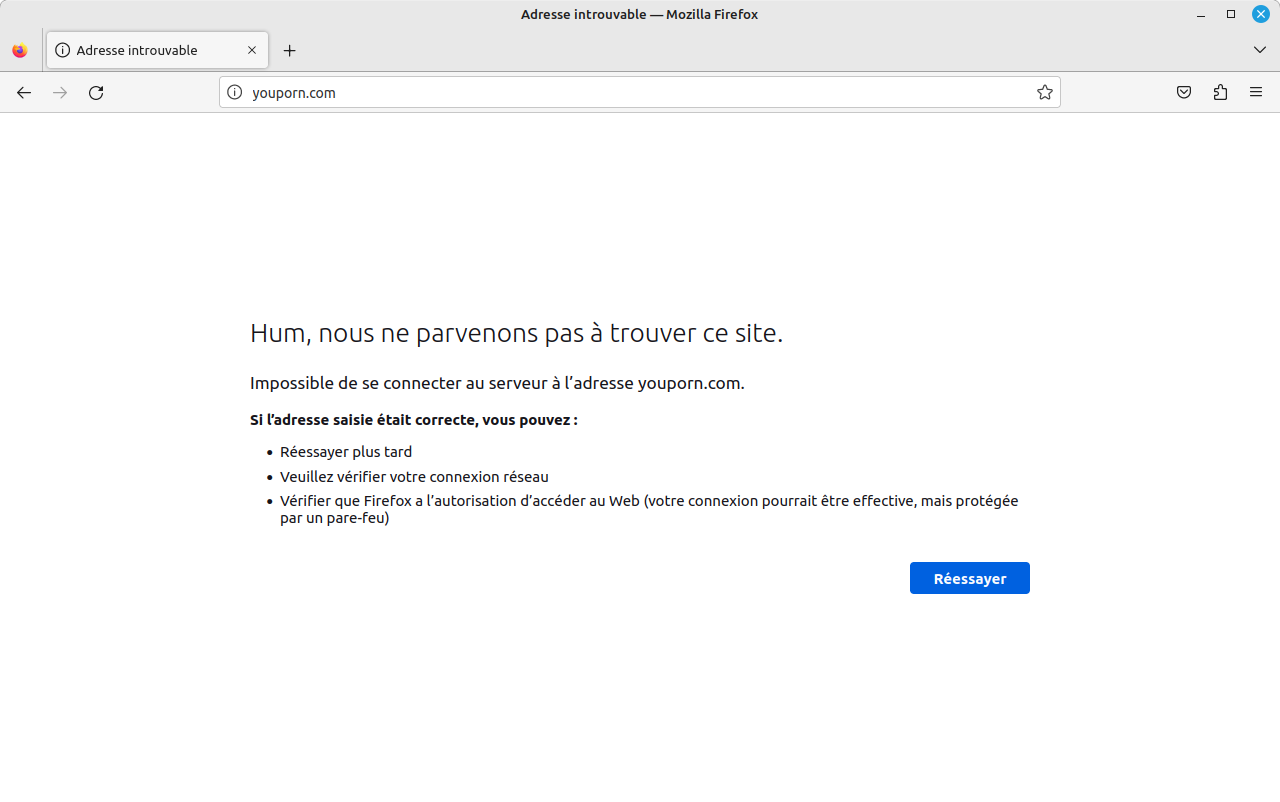This screenshot has width=1280, height=802.
Task: Click 'Réessayer plus tard' list item
Action: click(346, 452)
